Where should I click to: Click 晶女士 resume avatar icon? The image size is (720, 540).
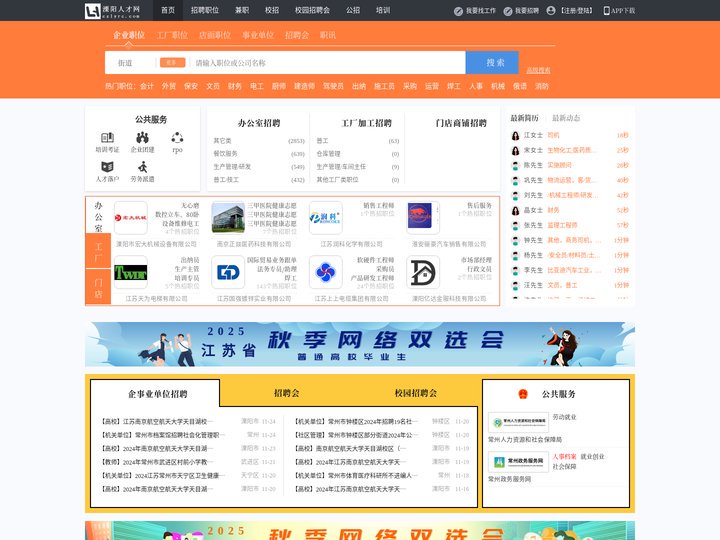pyautogui.click(x=516, y=210)
